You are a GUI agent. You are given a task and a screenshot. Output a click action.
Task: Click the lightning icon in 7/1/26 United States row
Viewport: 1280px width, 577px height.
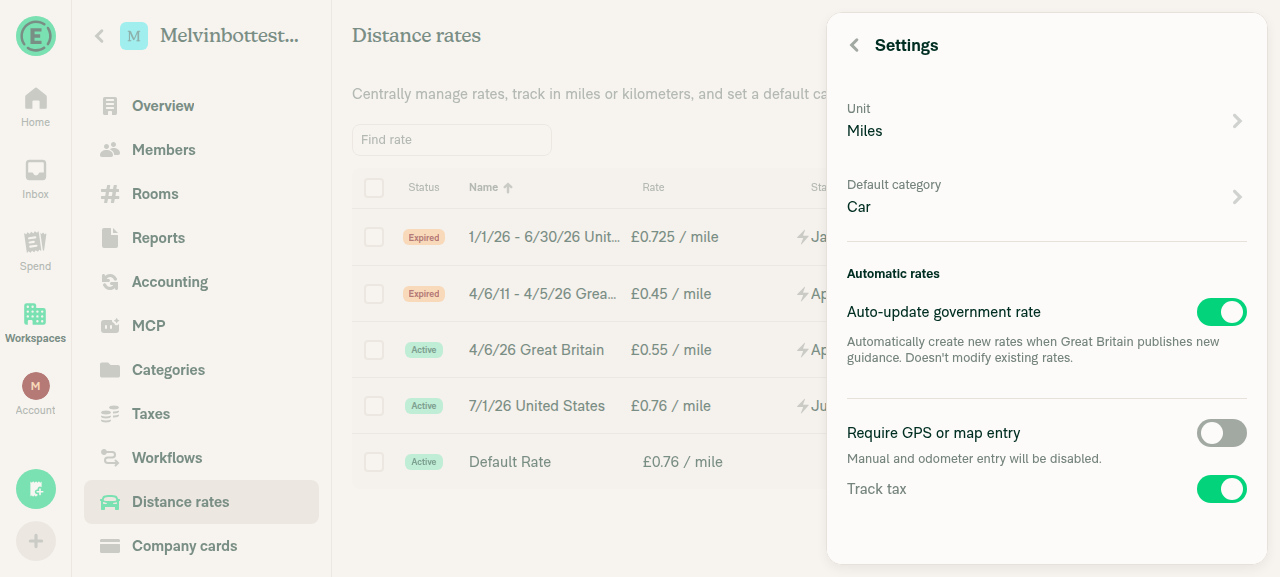[x=802, y=406]
